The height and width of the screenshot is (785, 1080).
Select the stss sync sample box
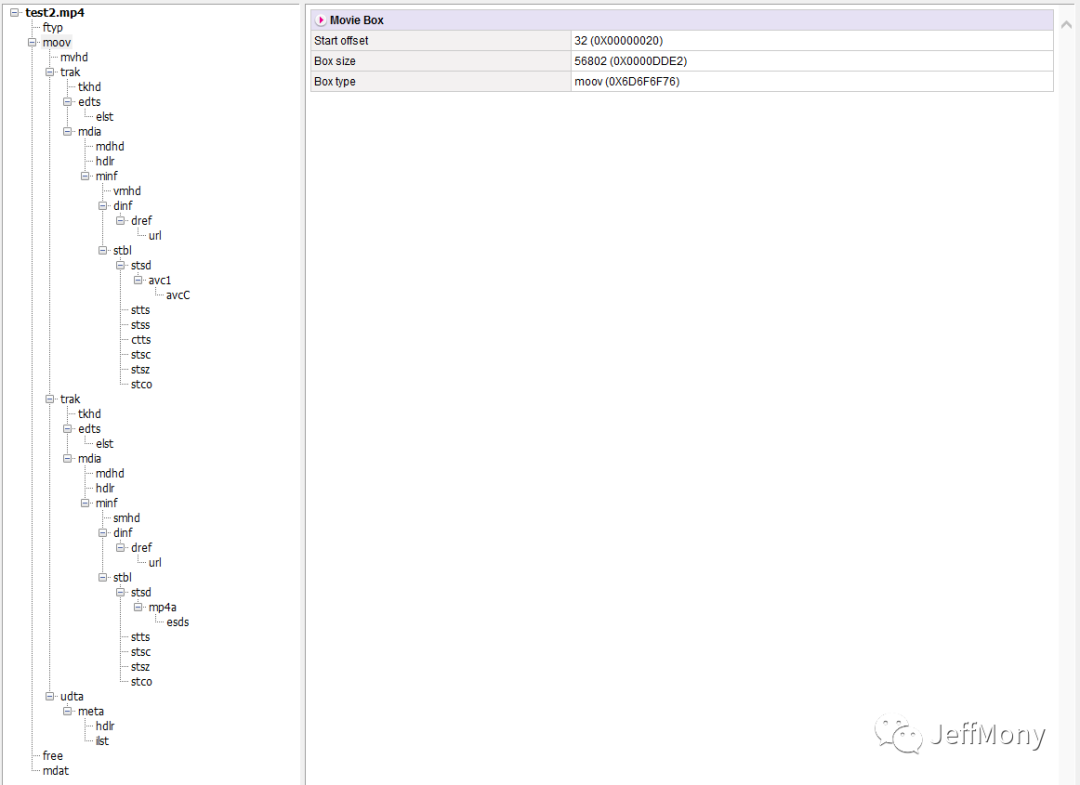click(x=140, y=325)
